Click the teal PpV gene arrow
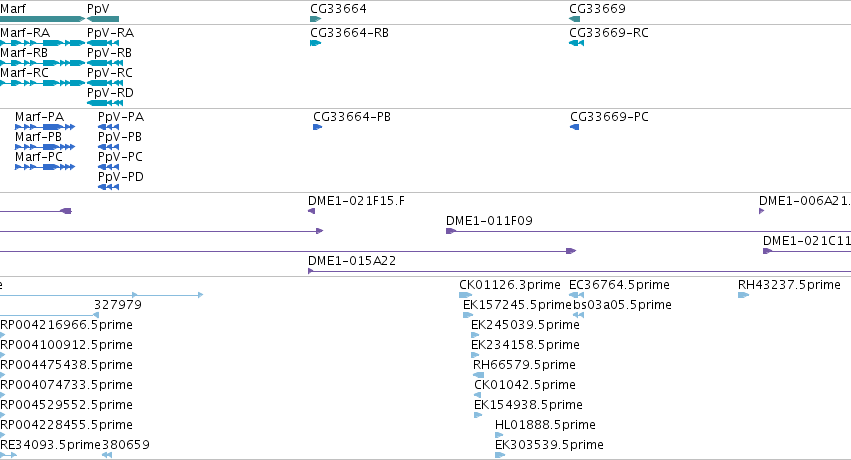 tap(103, 19)
